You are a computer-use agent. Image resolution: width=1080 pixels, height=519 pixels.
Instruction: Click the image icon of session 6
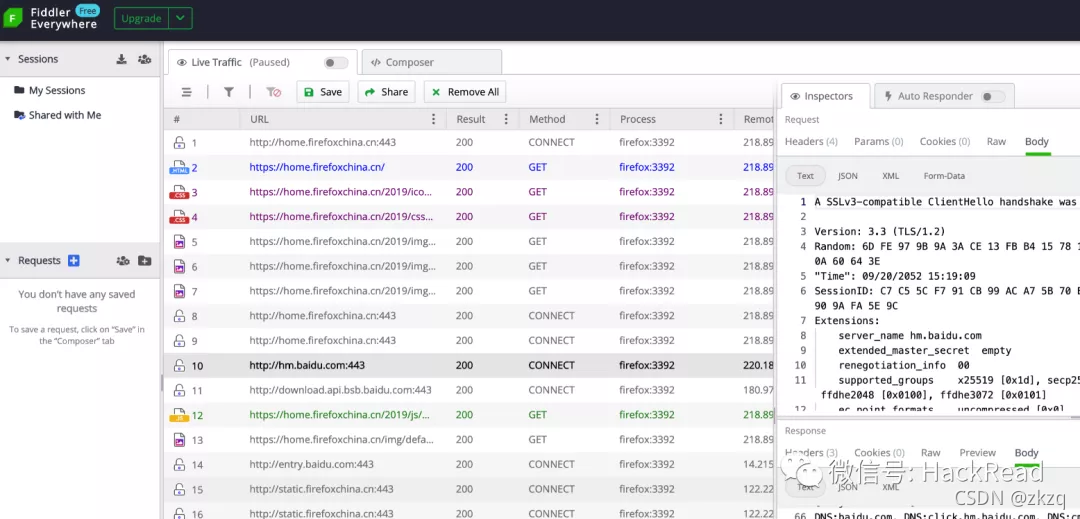(179, 266)
